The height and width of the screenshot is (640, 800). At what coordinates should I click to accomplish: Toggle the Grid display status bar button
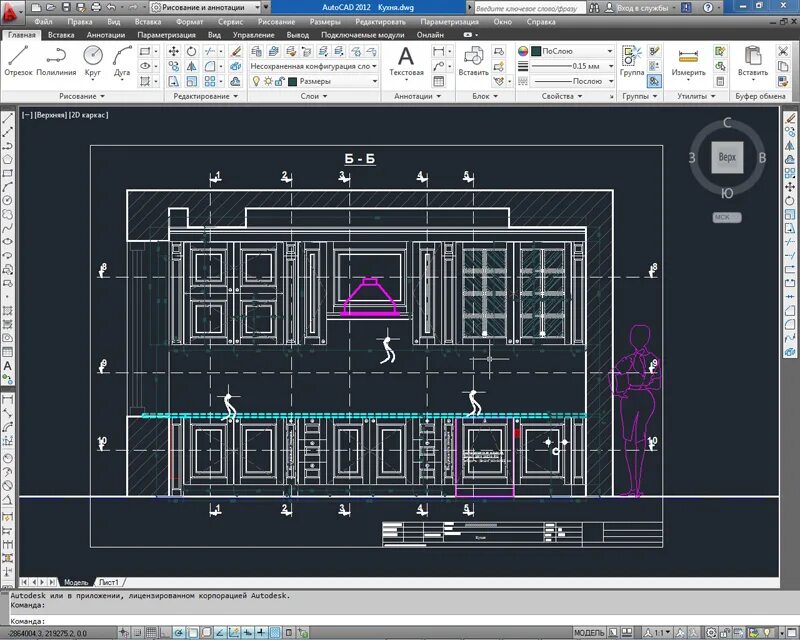coord(151,633)
